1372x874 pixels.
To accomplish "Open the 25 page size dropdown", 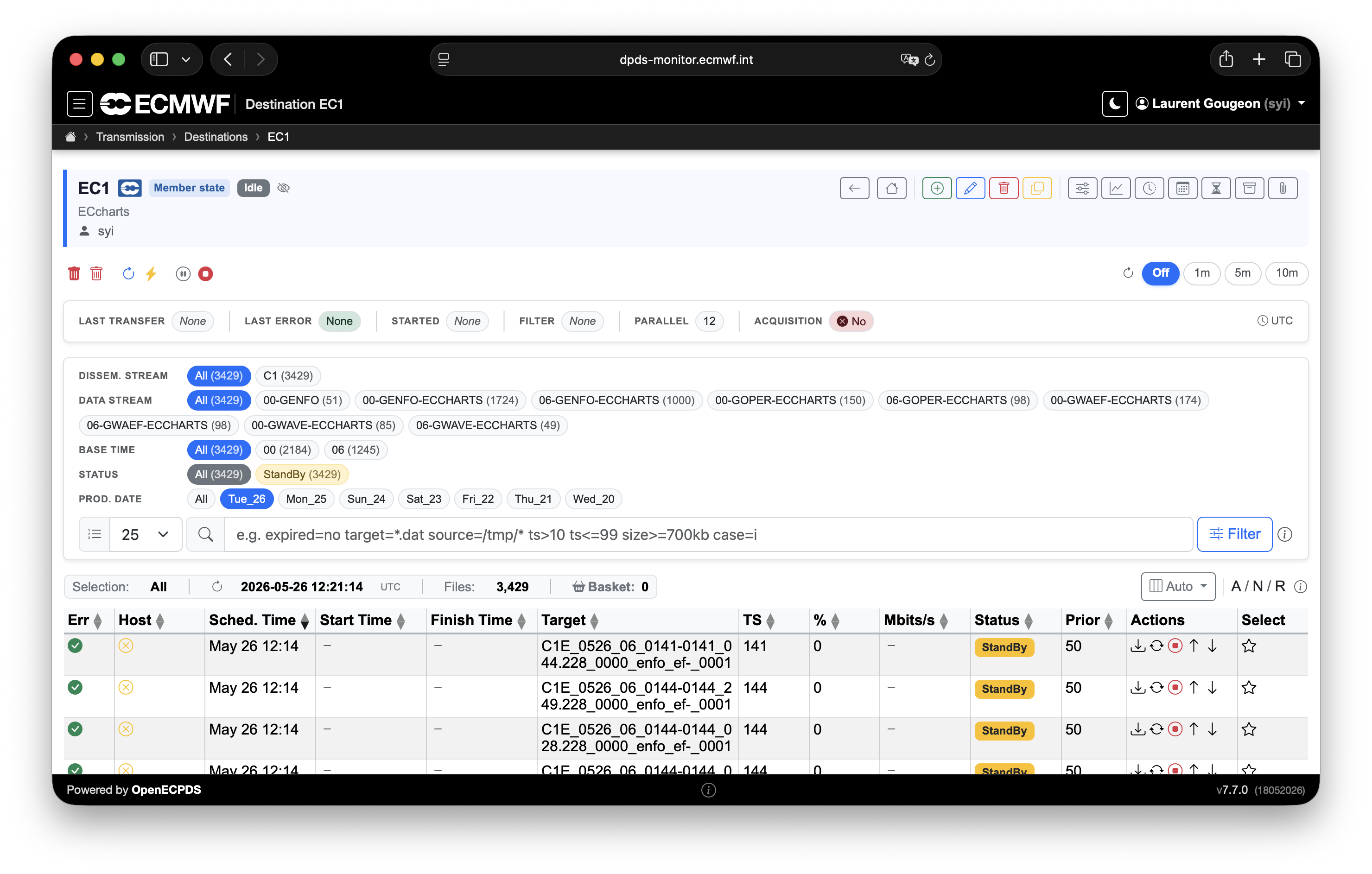I will (x=145, y=534).
